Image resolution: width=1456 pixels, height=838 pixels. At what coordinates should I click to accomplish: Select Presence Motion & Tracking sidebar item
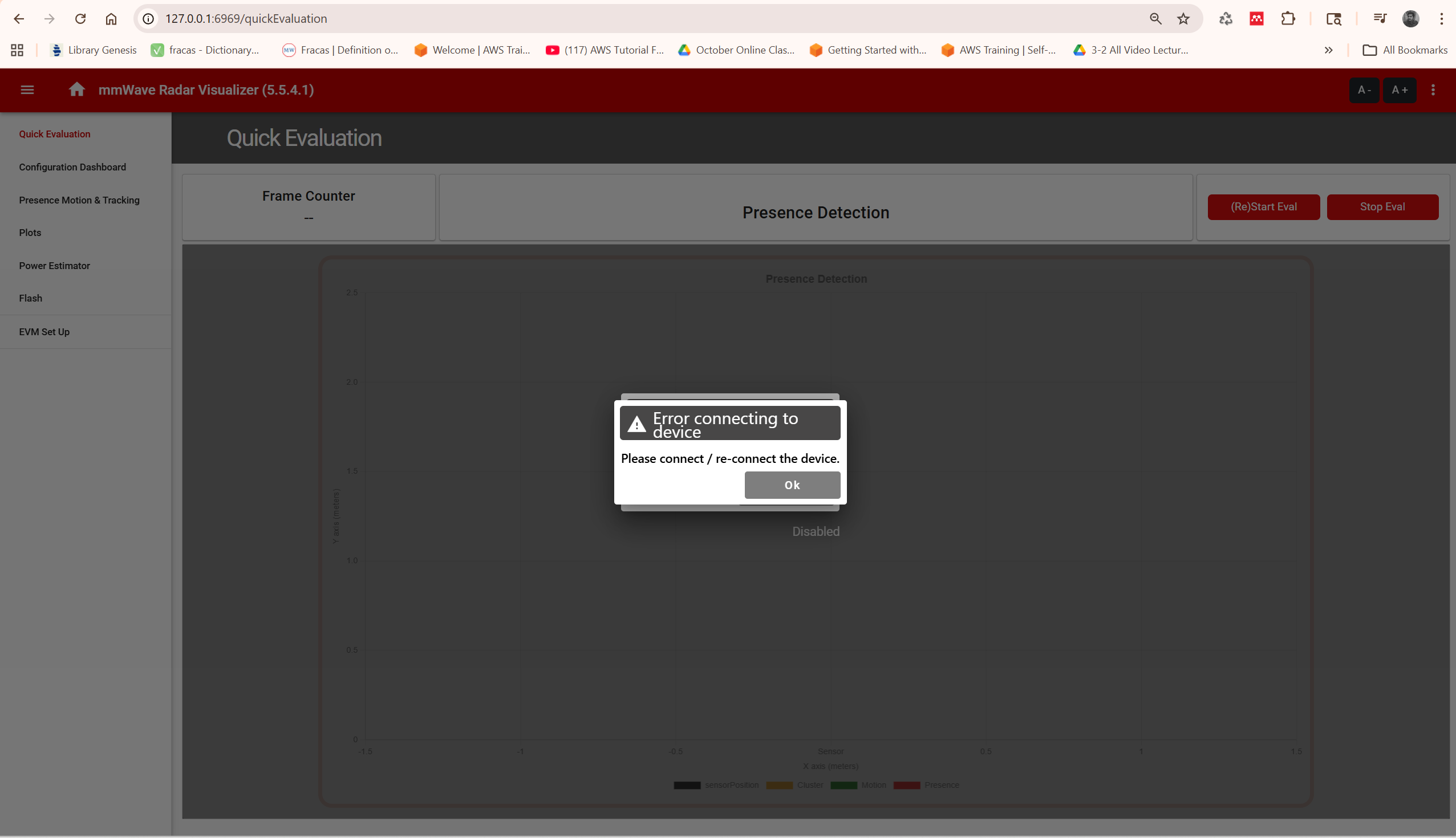click(79, 200)
